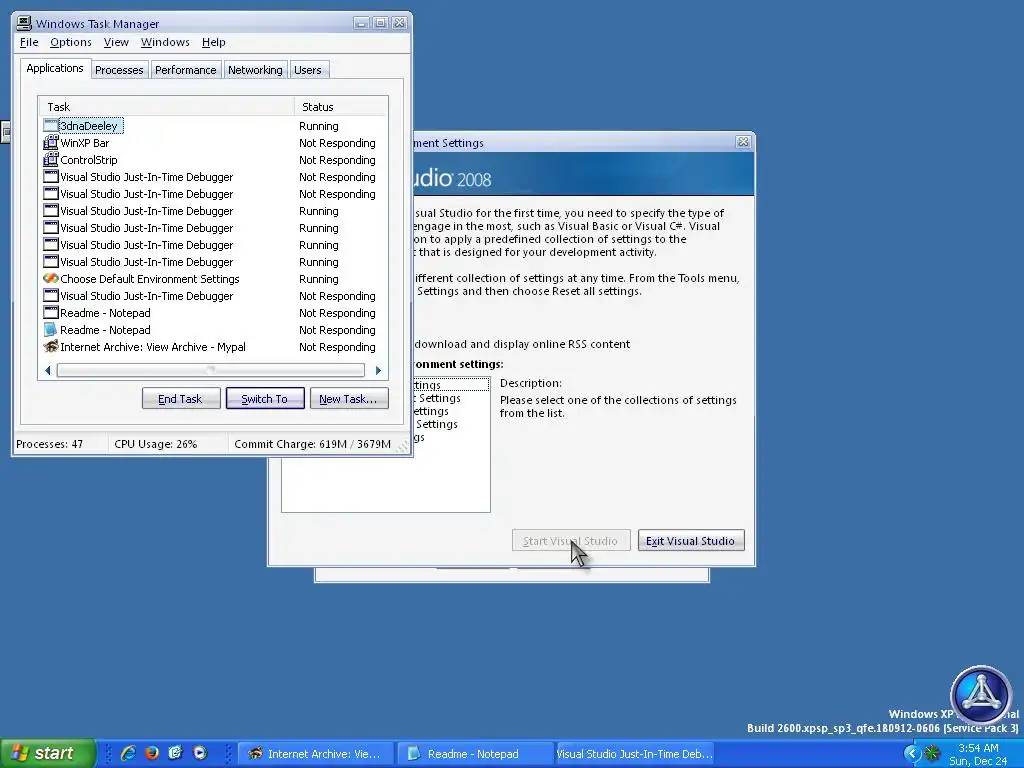The height and width of the screenshot is (768, 1024).
Task: Open the File menu in Task Manager
Action: [29, 42]
